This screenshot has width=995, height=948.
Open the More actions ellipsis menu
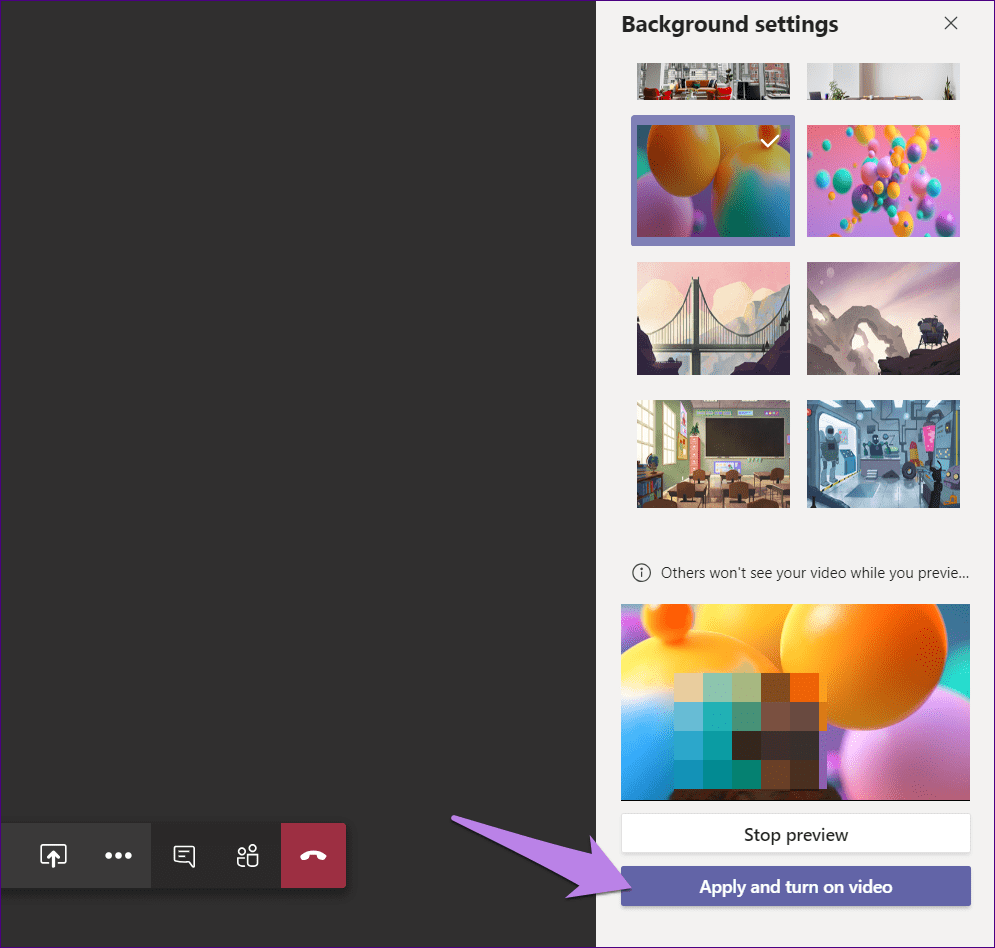pos(118,855)
